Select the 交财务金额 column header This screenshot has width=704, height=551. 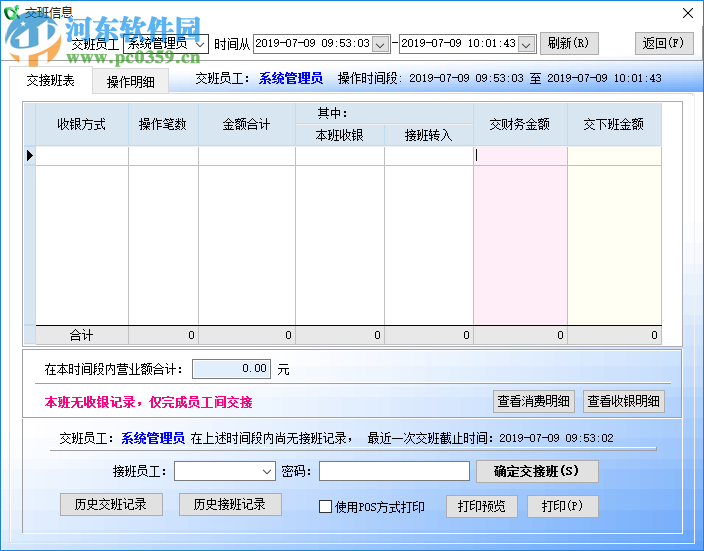pos(520,124)
